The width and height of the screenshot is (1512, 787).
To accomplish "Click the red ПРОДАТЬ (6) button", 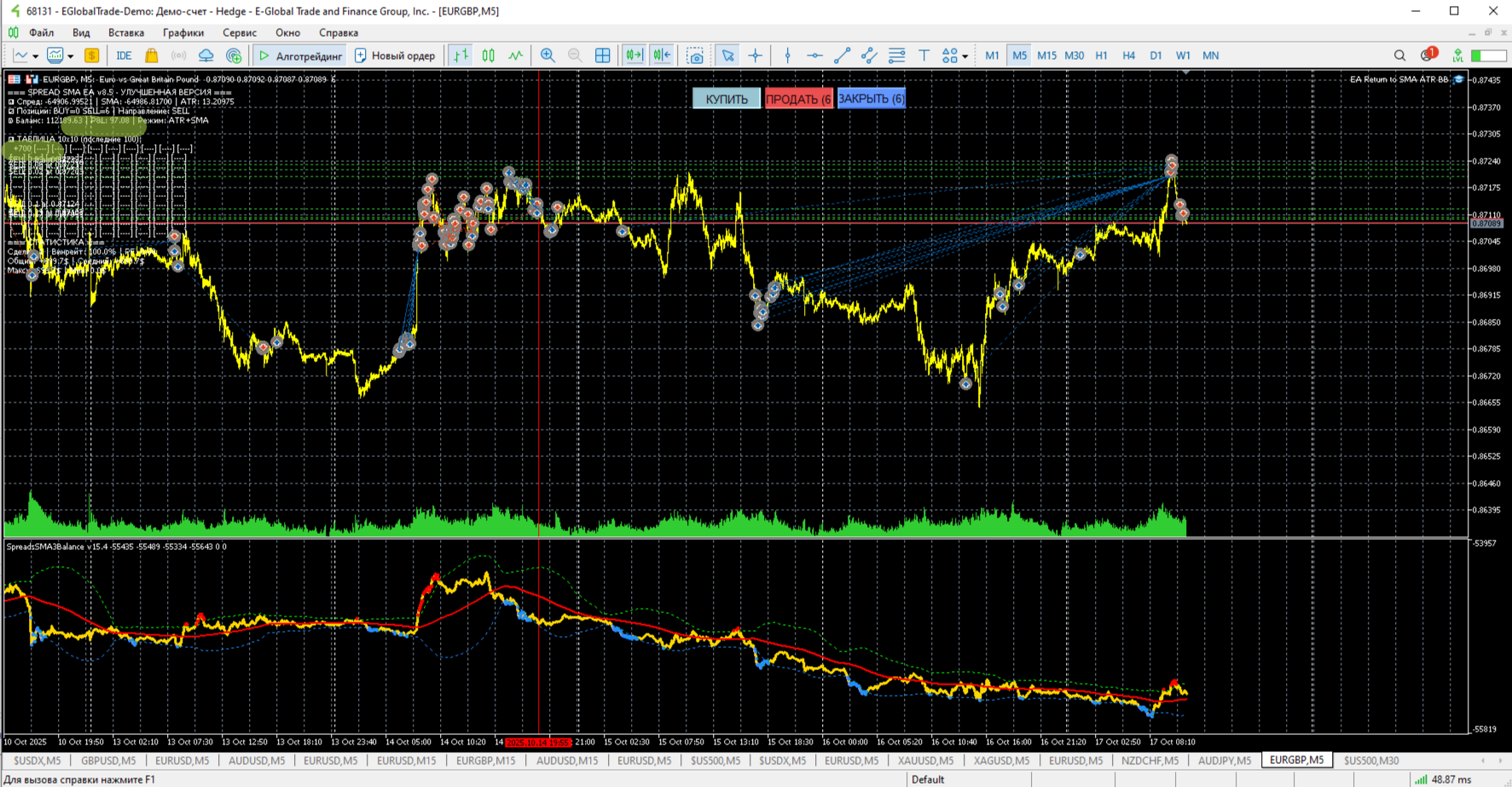I will click(799, 99).
